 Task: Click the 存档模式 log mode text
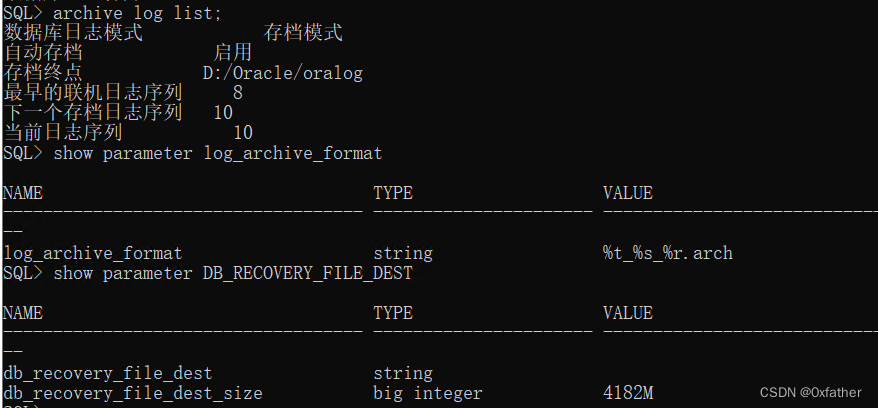[303, 33]
